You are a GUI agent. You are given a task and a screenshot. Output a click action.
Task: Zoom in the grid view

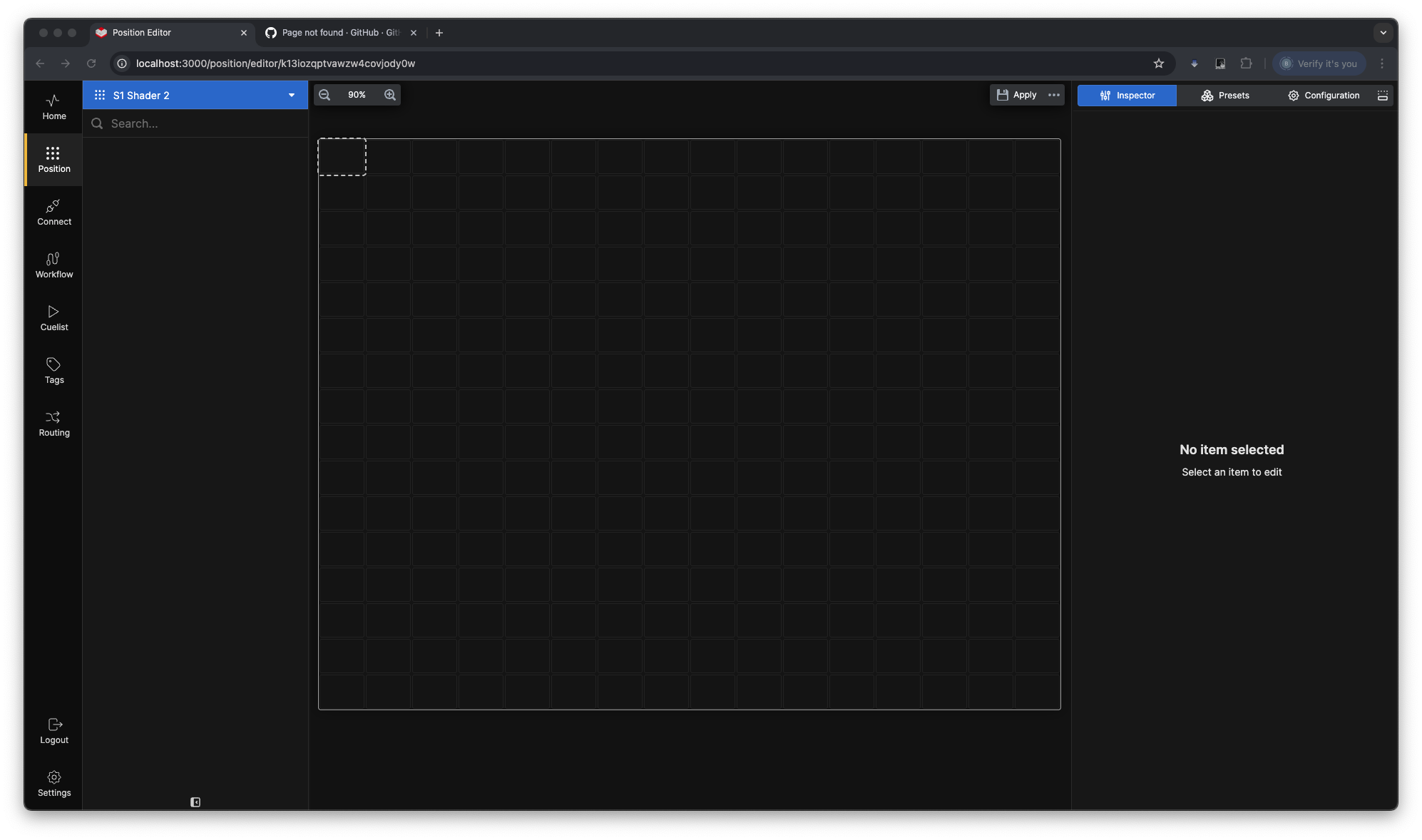coord(390,95)
